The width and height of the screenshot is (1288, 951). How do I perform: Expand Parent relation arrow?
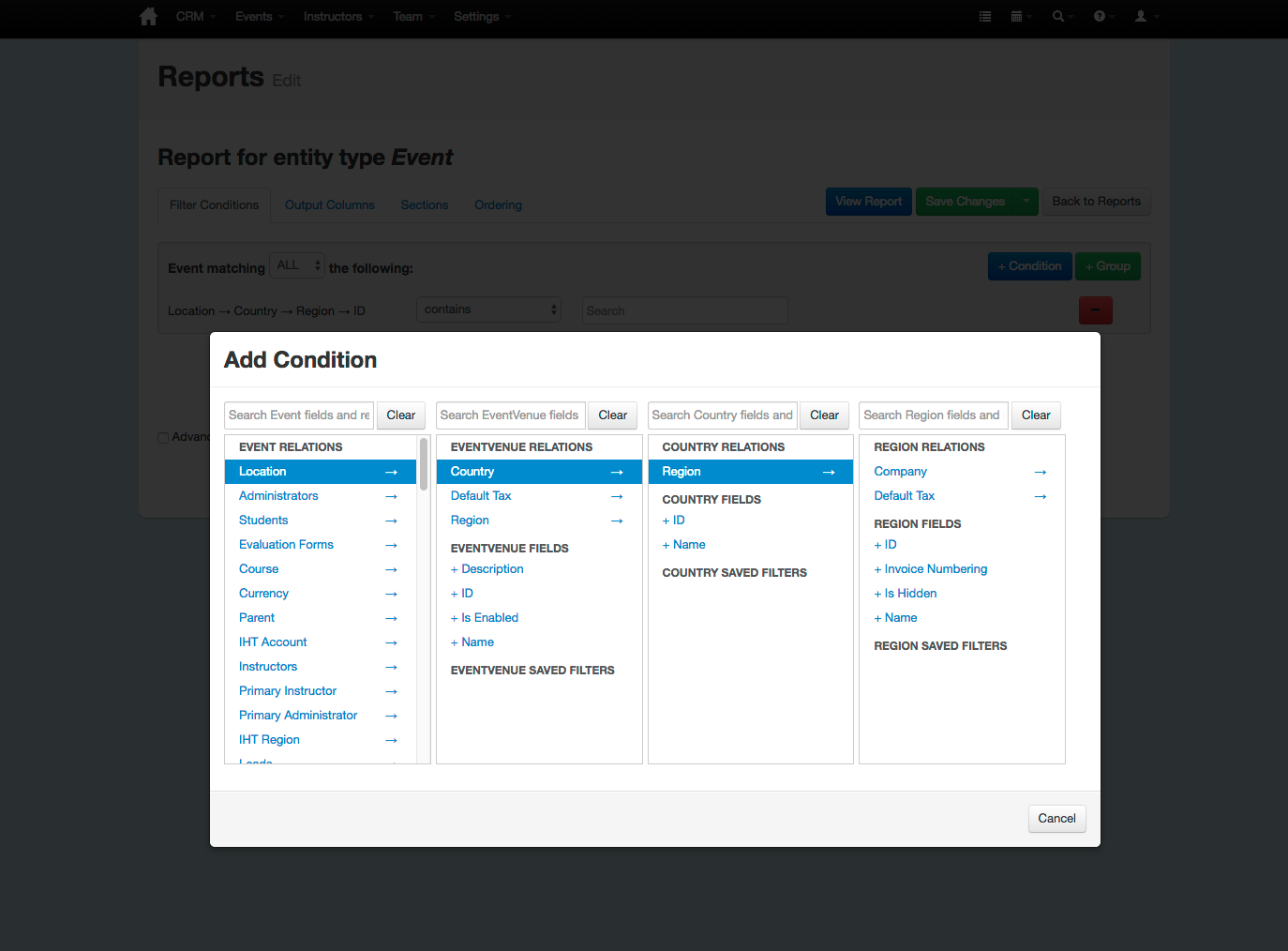pyautogui.click(x=392, y=618)
